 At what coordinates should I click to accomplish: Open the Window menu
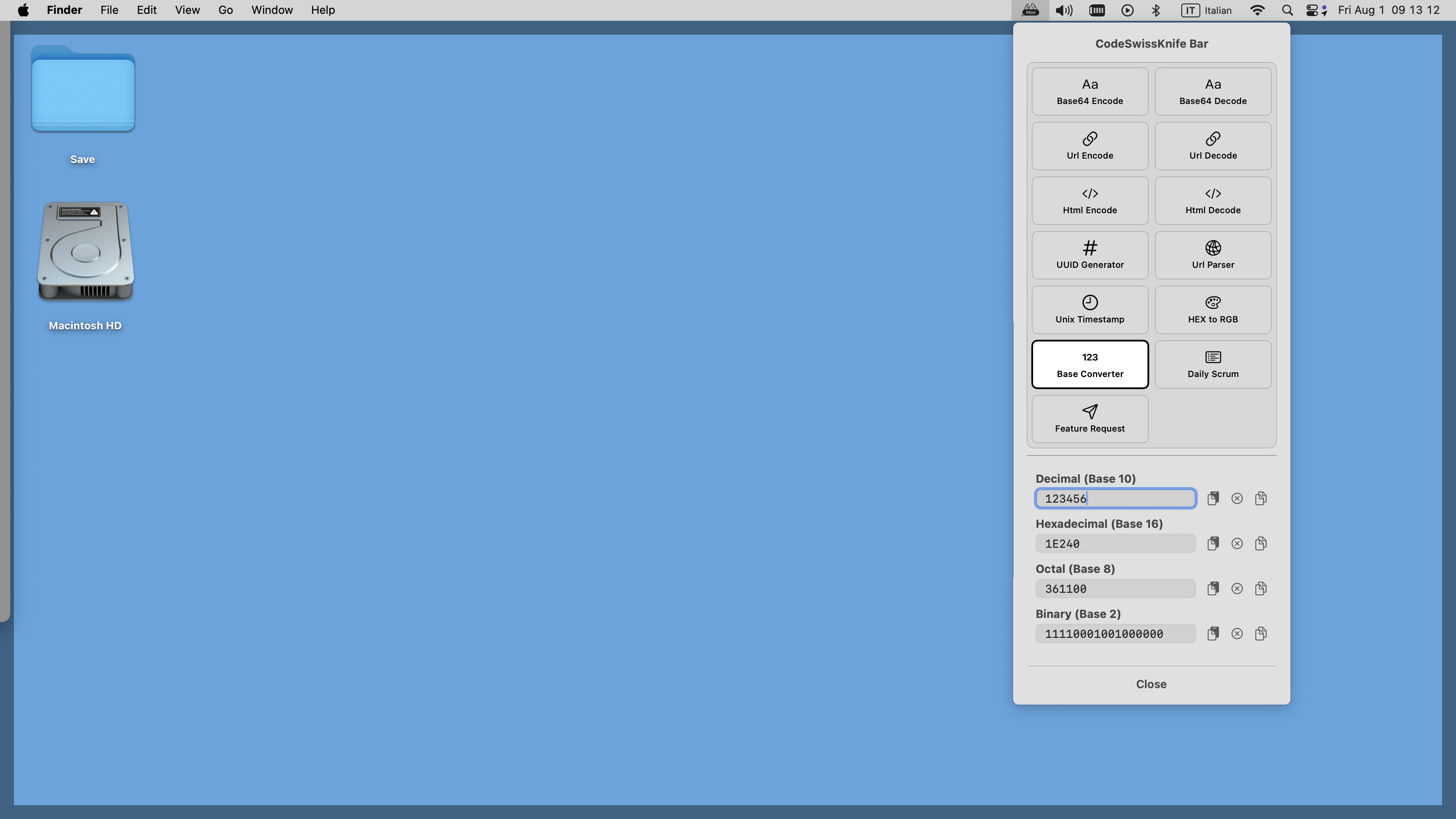272,10
